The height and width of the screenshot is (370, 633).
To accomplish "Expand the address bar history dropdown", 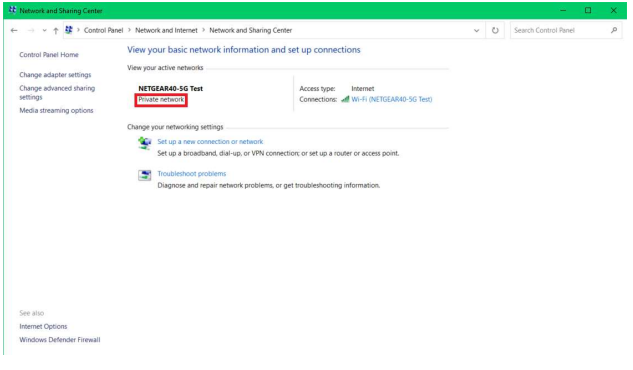I will [476, 30].
